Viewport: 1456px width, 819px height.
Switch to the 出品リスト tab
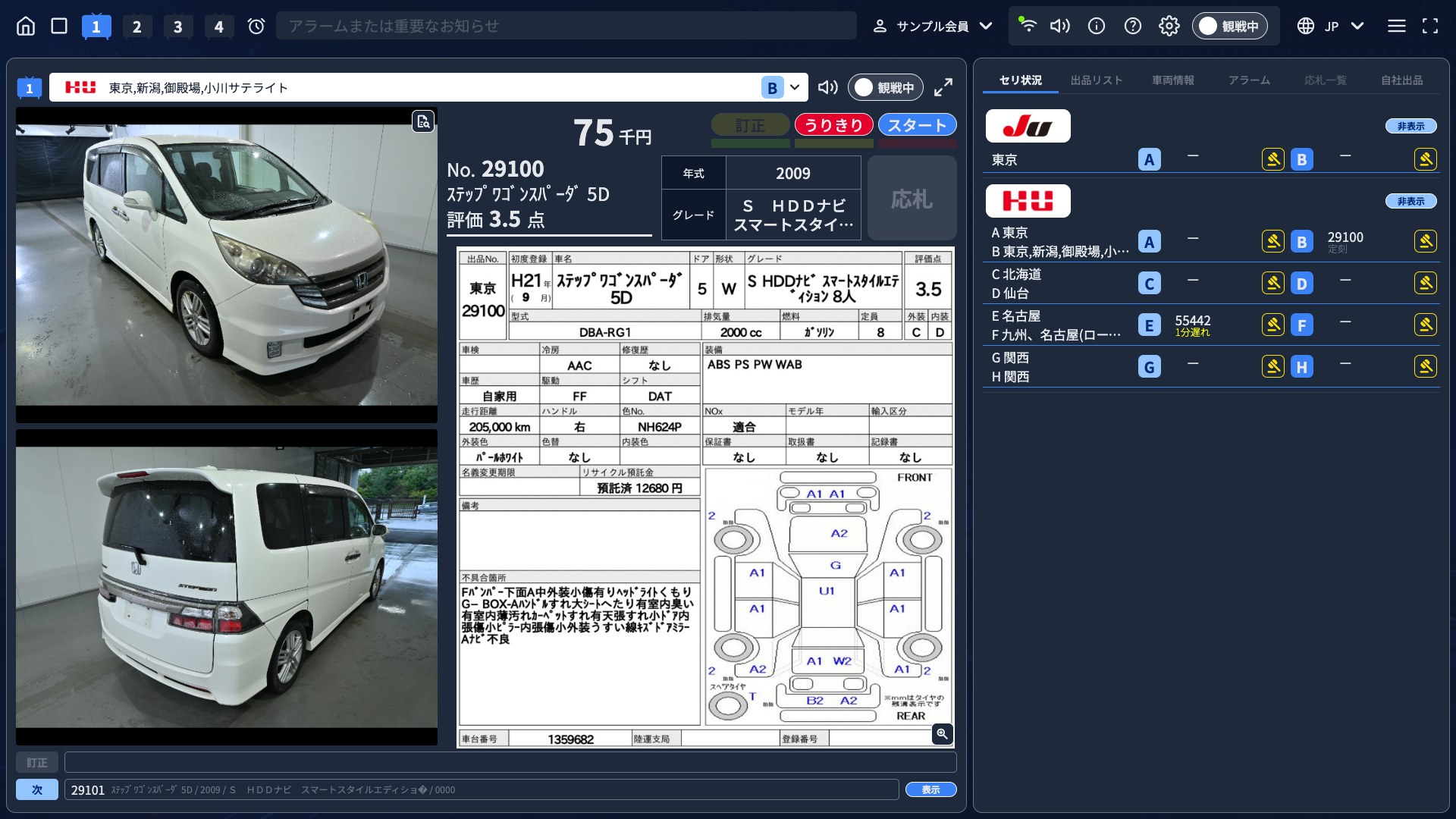[x=1096, y=80]
